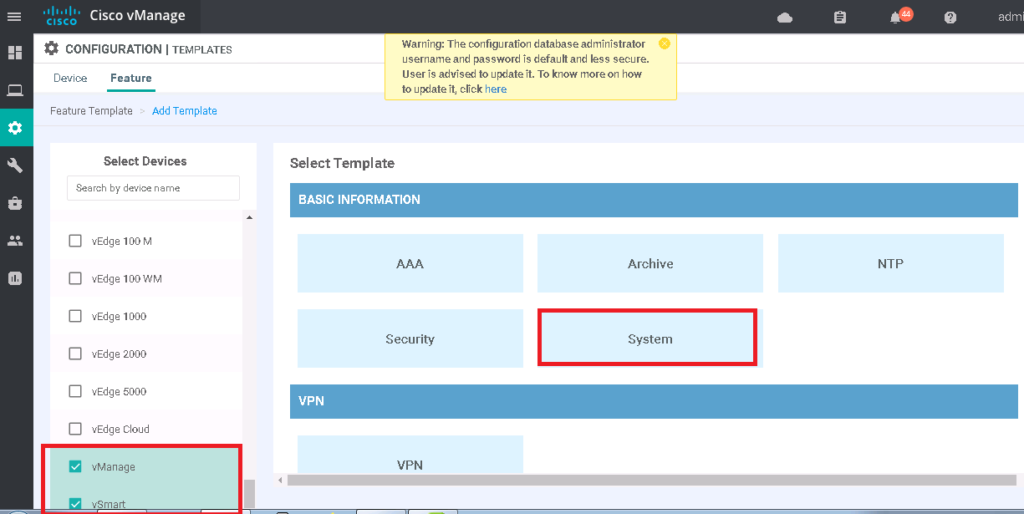Select the VPN template tile
Image resolution: width=1024 pixels, height=514 pixels.
coord(410,455)
